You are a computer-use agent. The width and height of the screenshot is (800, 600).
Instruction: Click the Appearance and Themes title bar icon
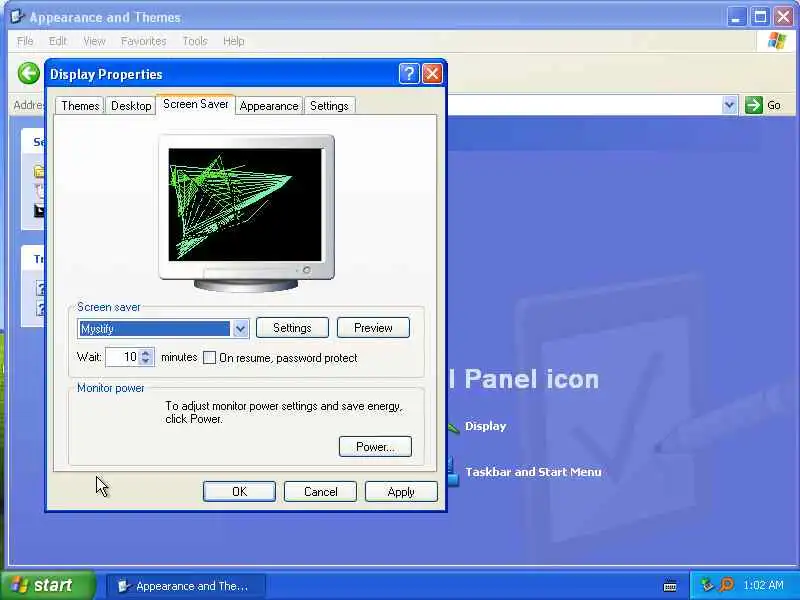pos(17,16)
